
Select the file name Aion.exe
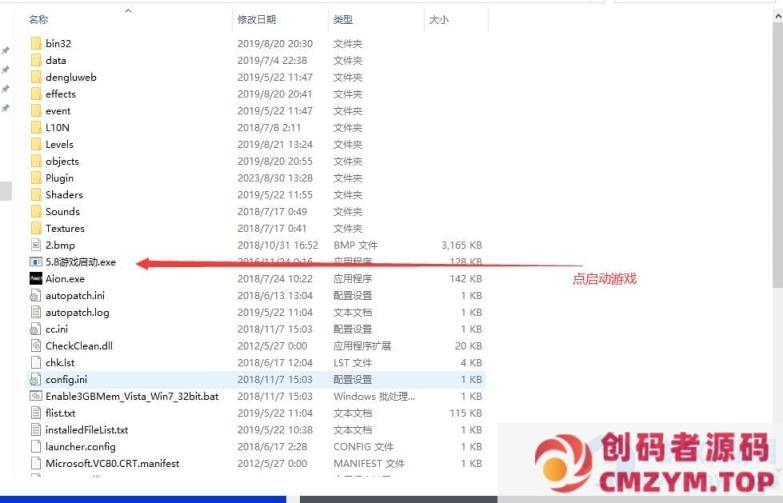[65, 279]
